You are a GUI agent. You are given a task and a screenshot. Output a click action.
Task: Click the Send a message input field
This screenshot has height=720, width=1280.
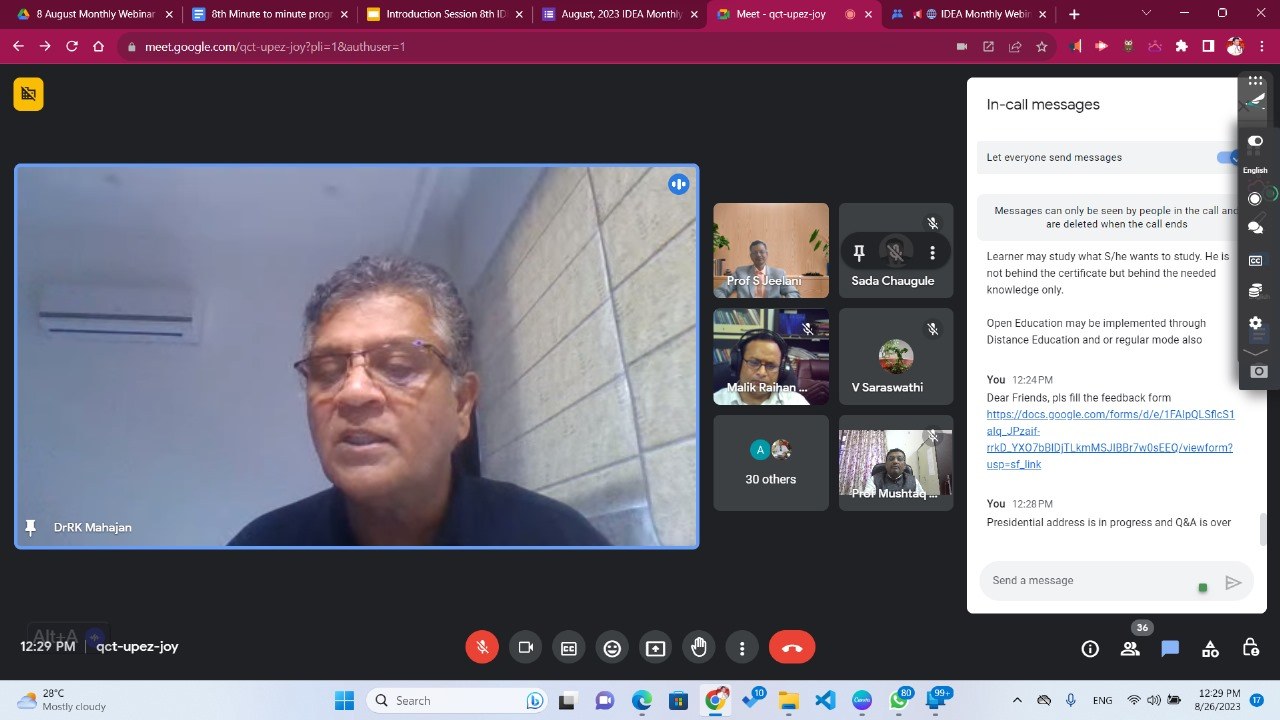(x=1090, y=580)
